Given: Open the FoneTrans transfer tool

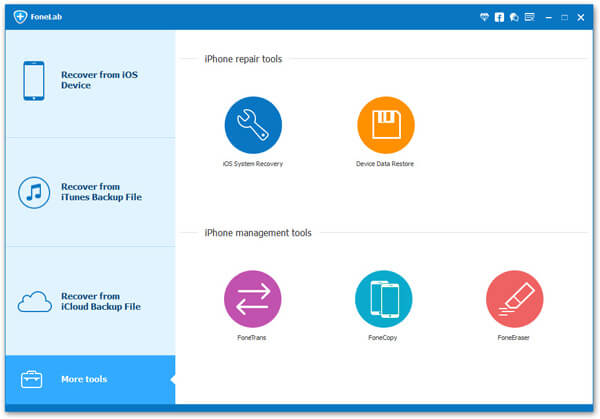Looking at the screenshot, I should click(x=253, y=299).
